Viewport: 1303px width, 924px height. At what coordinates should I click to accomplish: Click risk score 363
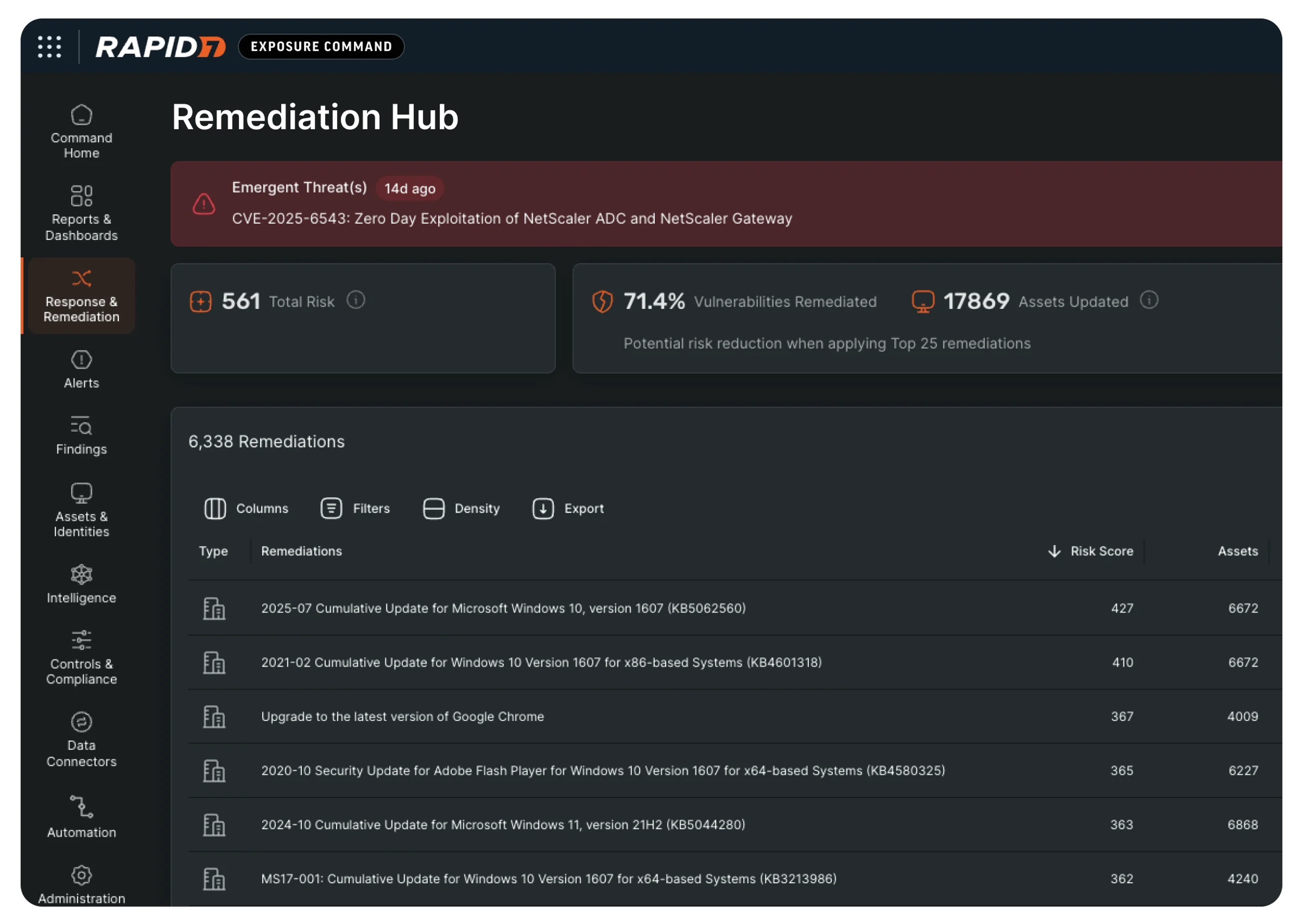[x=1121, y=825]
